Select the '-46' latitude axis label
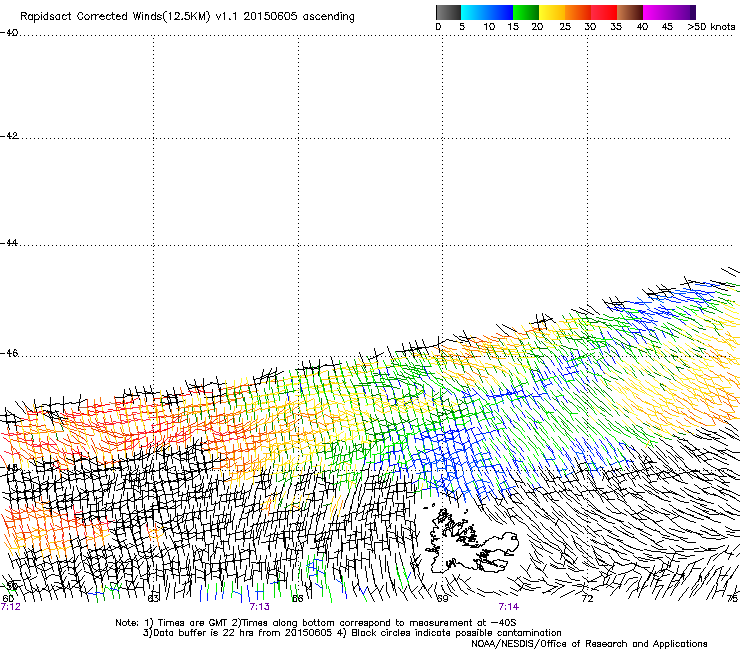 [9, 353]
